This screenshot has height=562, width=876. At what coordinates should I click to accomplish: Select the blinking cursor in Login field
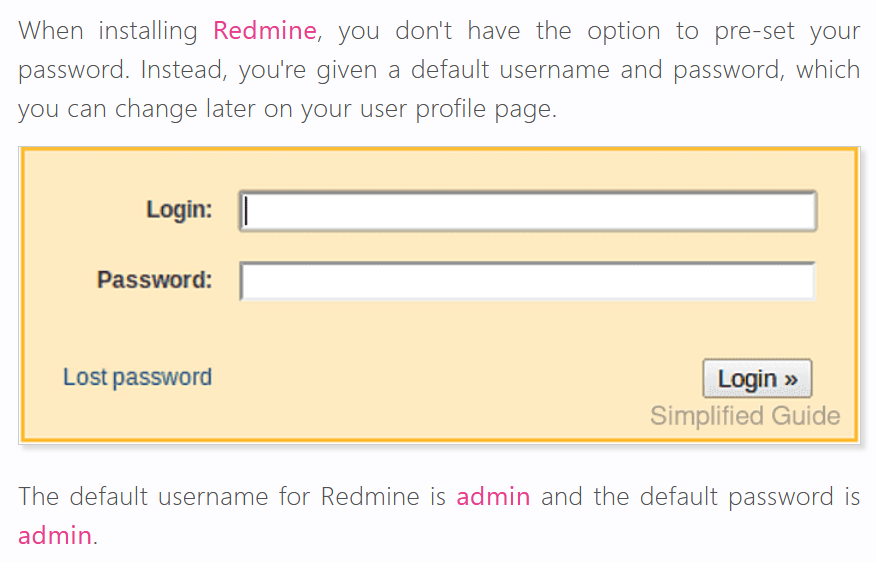pos(246,211)
